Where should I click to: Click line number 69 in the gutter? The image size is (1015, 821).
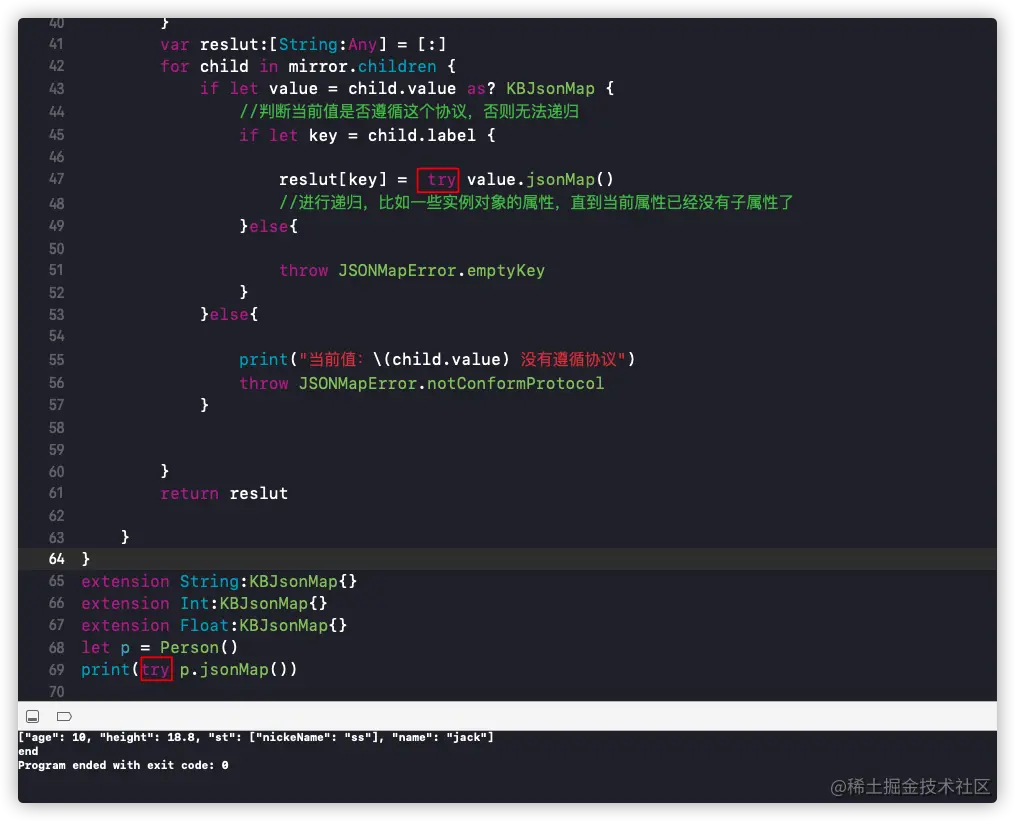click(56, 669)
